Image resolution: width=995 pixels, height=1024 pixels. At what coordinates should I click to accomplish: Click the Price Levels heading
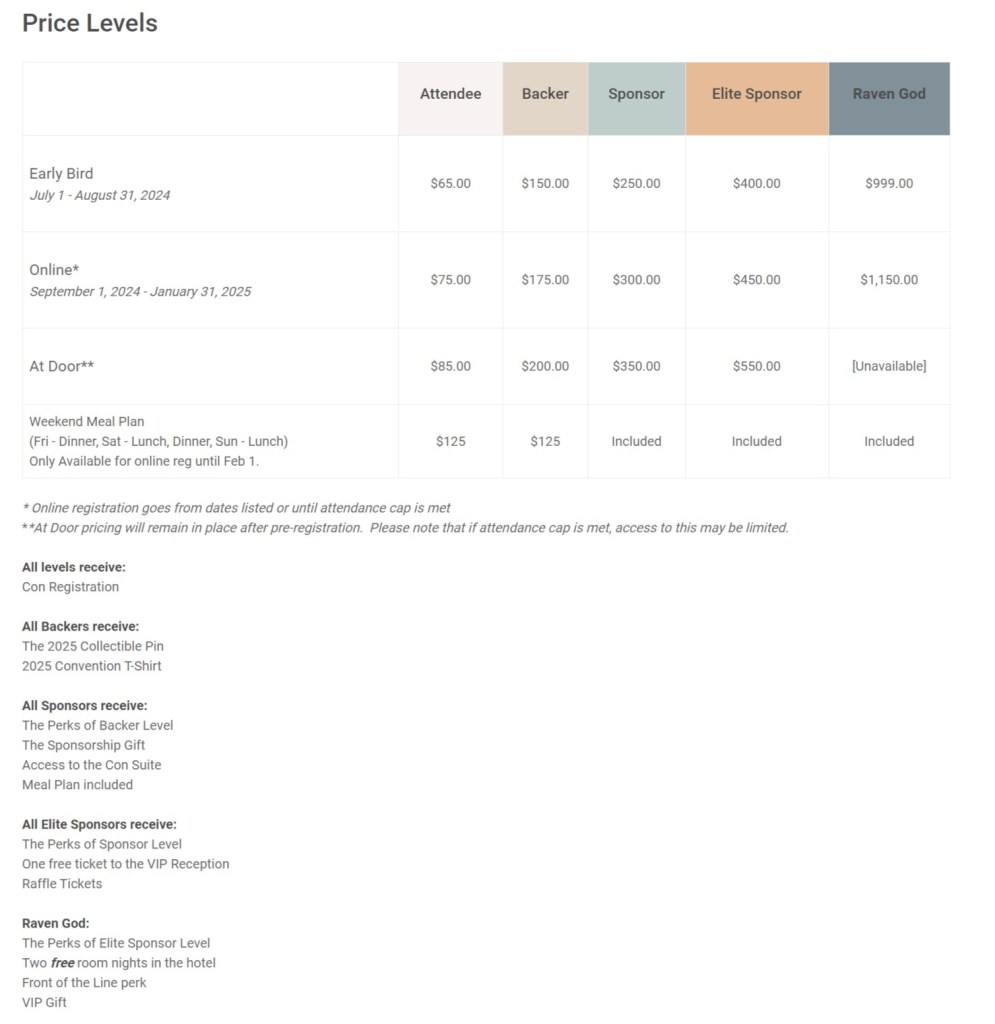pos(90,23)
